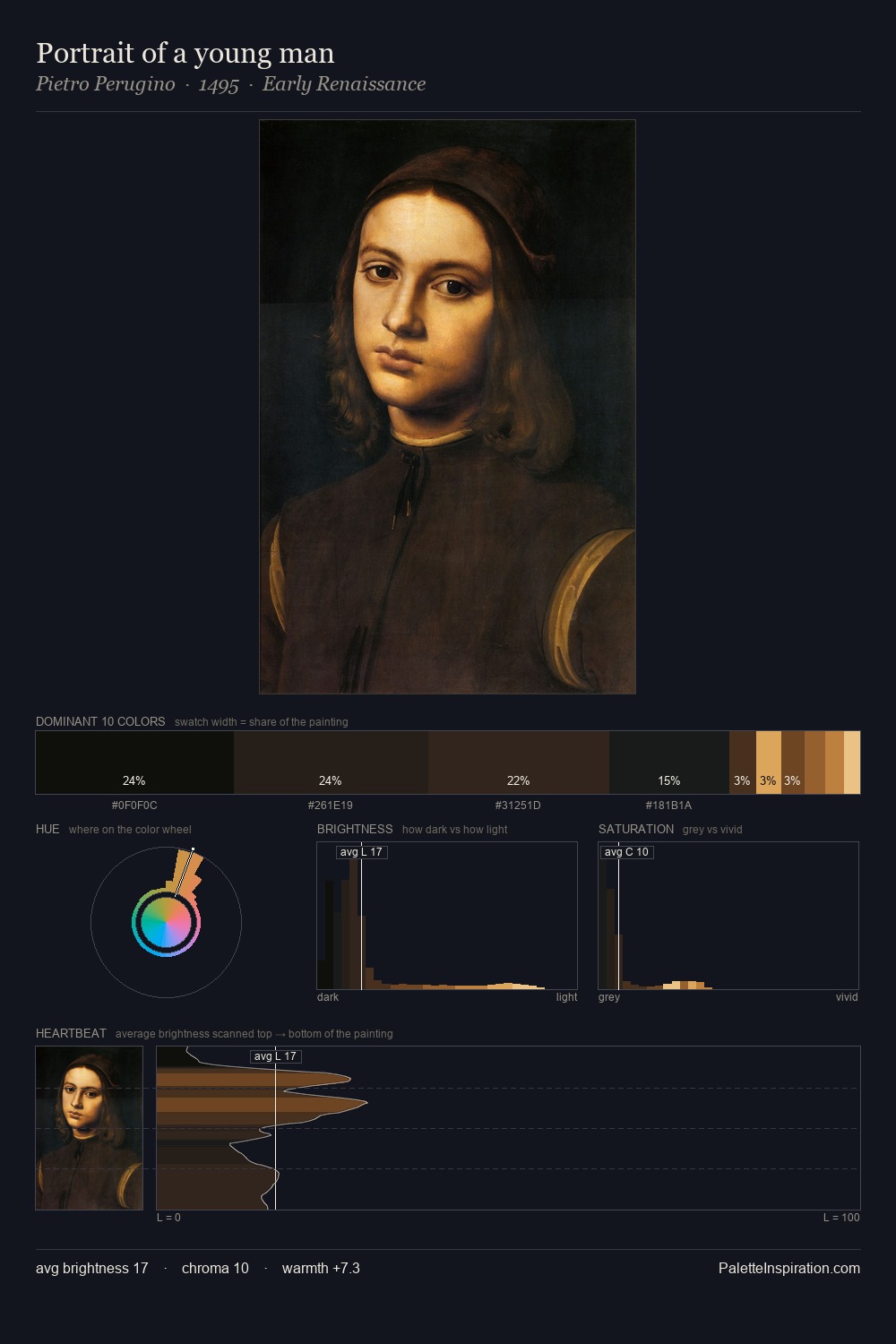Click the hue color wheel
Viewport: 896px width, 1344px height.
(166, 922)
